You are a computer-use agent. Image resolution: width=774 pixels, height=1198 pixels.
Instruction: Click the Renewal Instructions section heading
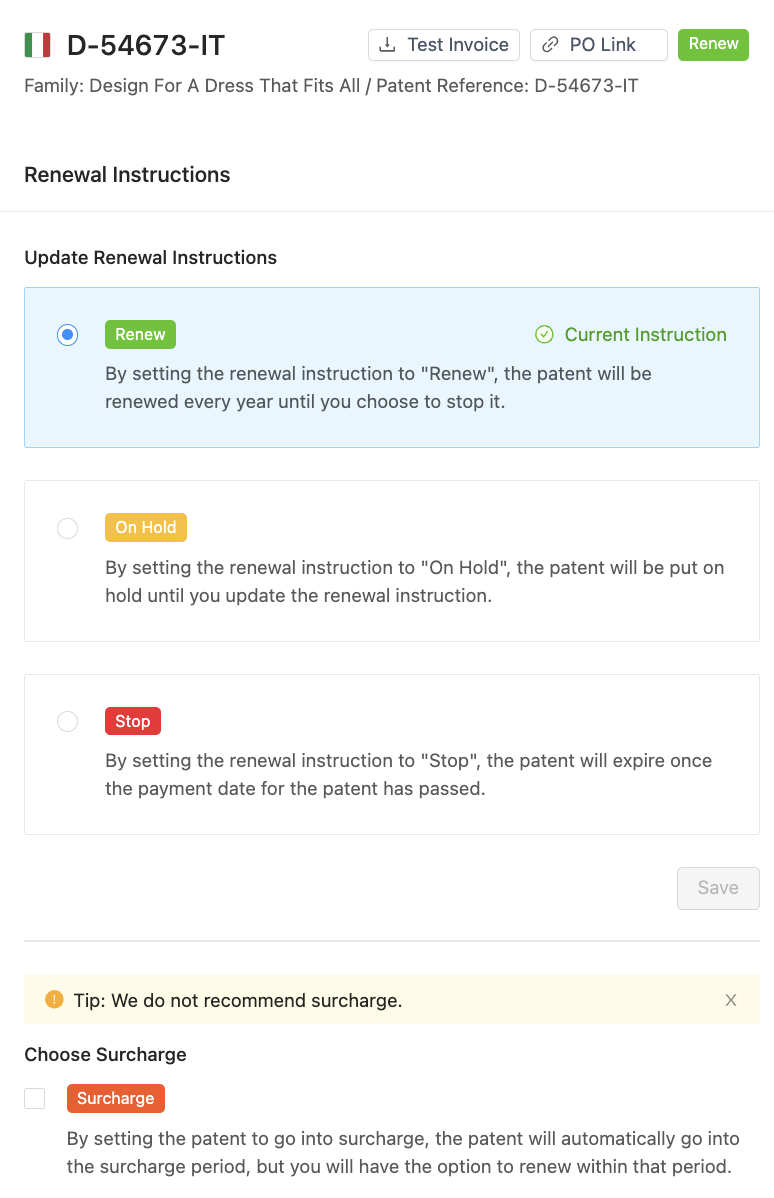(127, 174)
